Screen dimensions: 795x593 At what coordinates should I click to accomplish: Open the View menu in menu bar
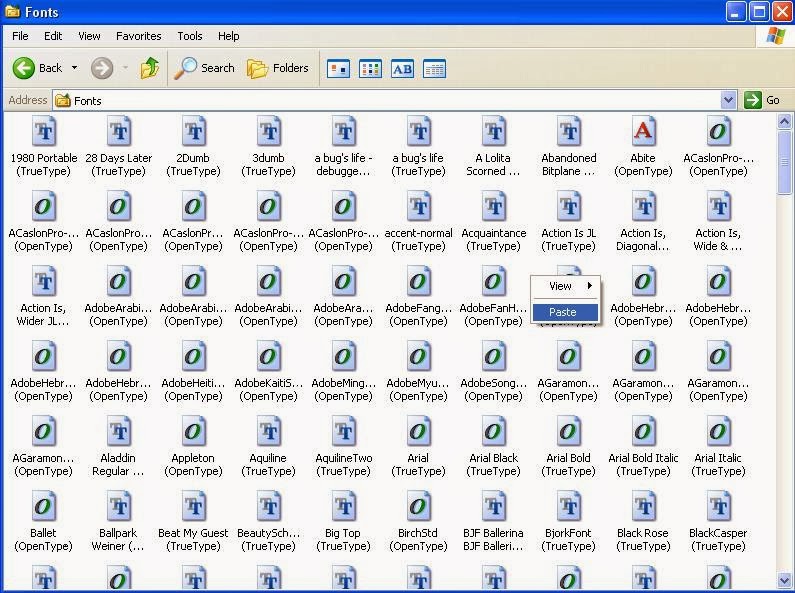tap(89, 36)
